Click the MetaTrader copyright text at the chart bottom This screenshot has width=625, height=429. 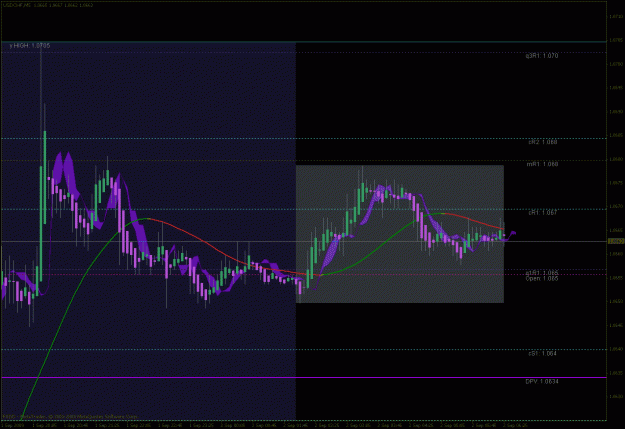tap(70, 417)
